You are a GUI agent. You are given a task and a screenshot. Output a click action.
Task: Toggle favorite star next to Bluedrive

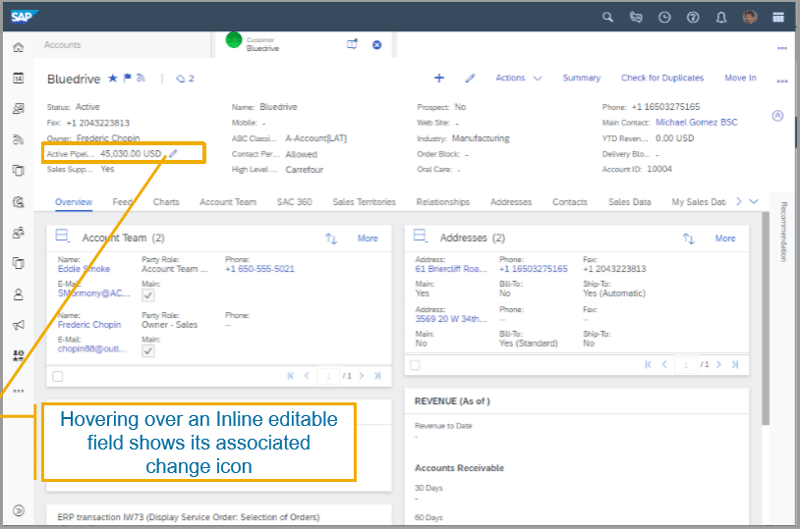pos(113,78)
